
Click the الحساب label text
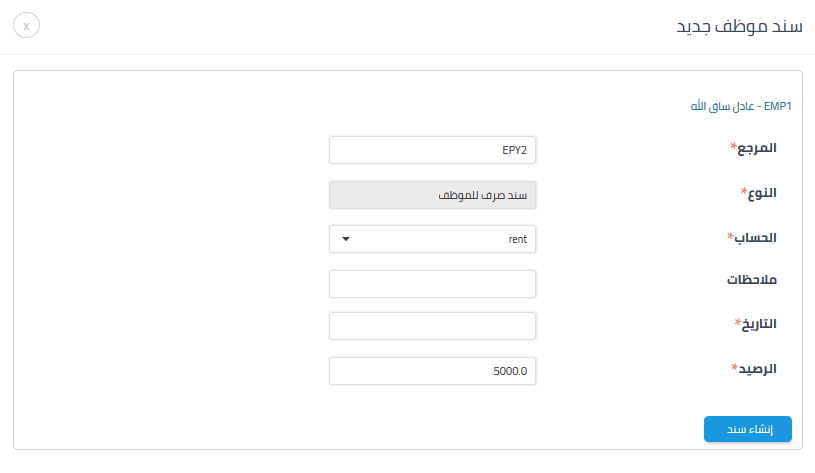point(756,238)
